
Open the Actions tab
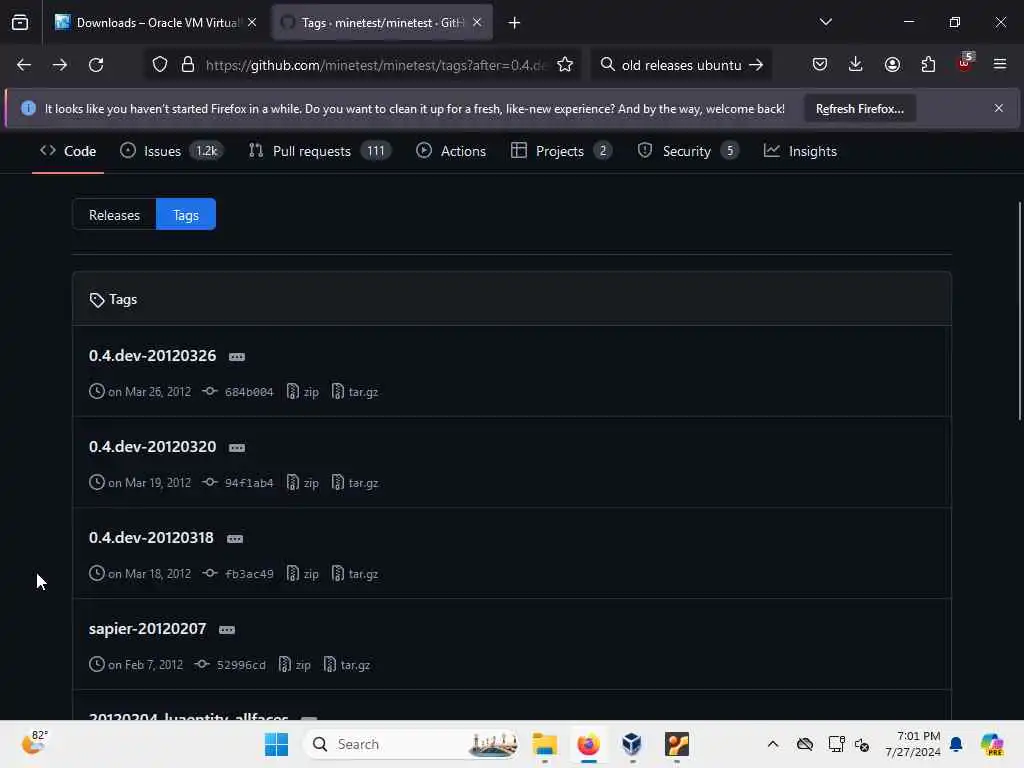[451, 151]
